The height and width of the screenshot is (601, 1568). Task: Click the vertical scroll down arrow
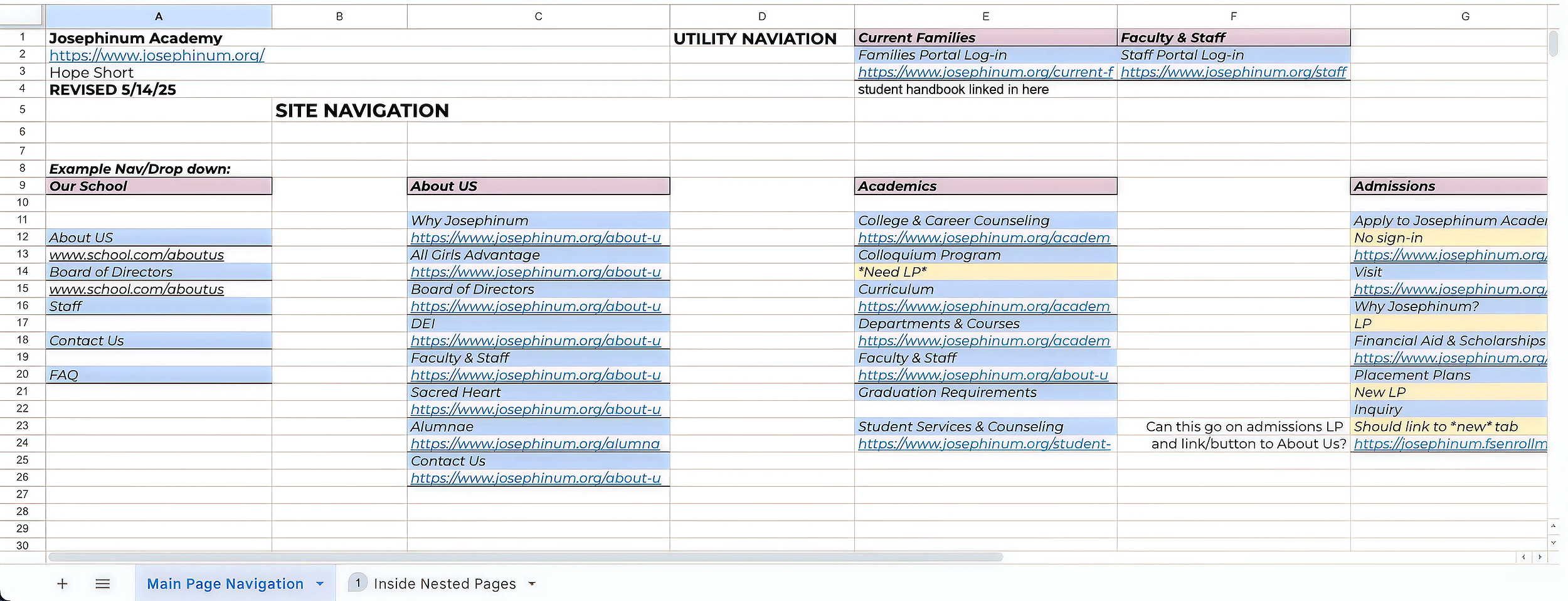(1554, 543)
